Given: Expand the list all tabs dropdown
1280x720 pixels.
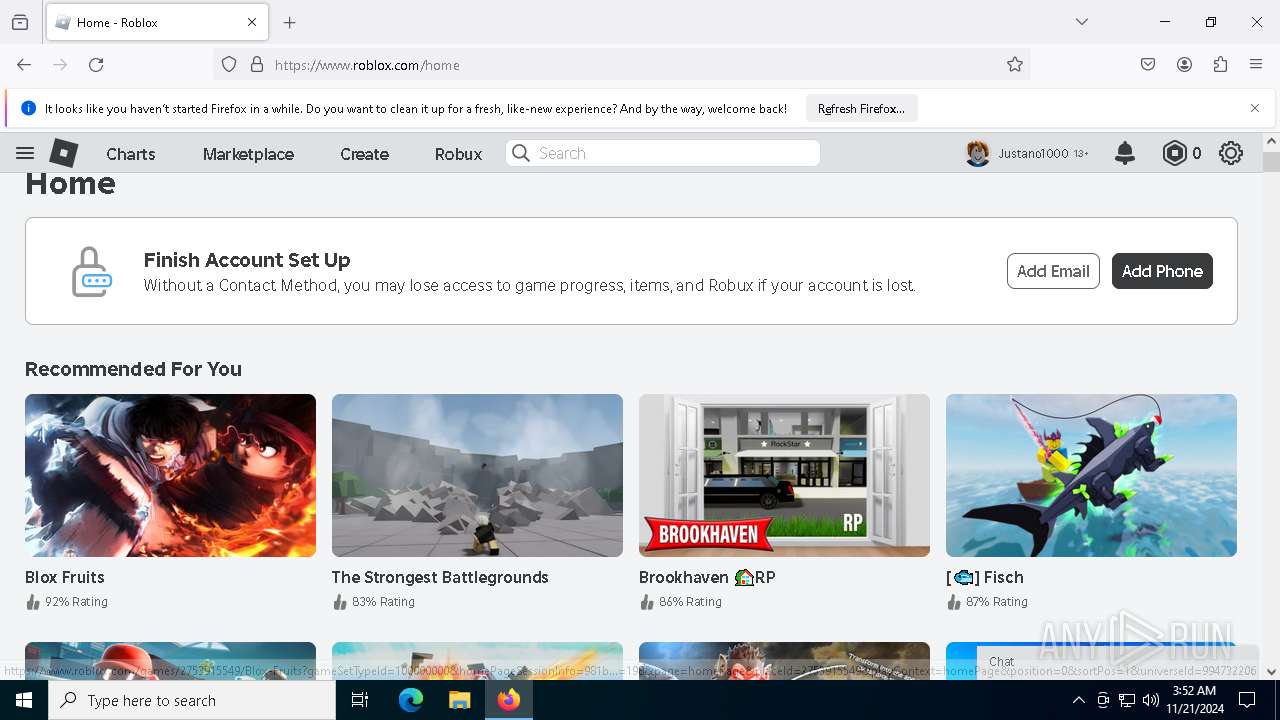Looking at the screenshot, I should point(1082,22).
